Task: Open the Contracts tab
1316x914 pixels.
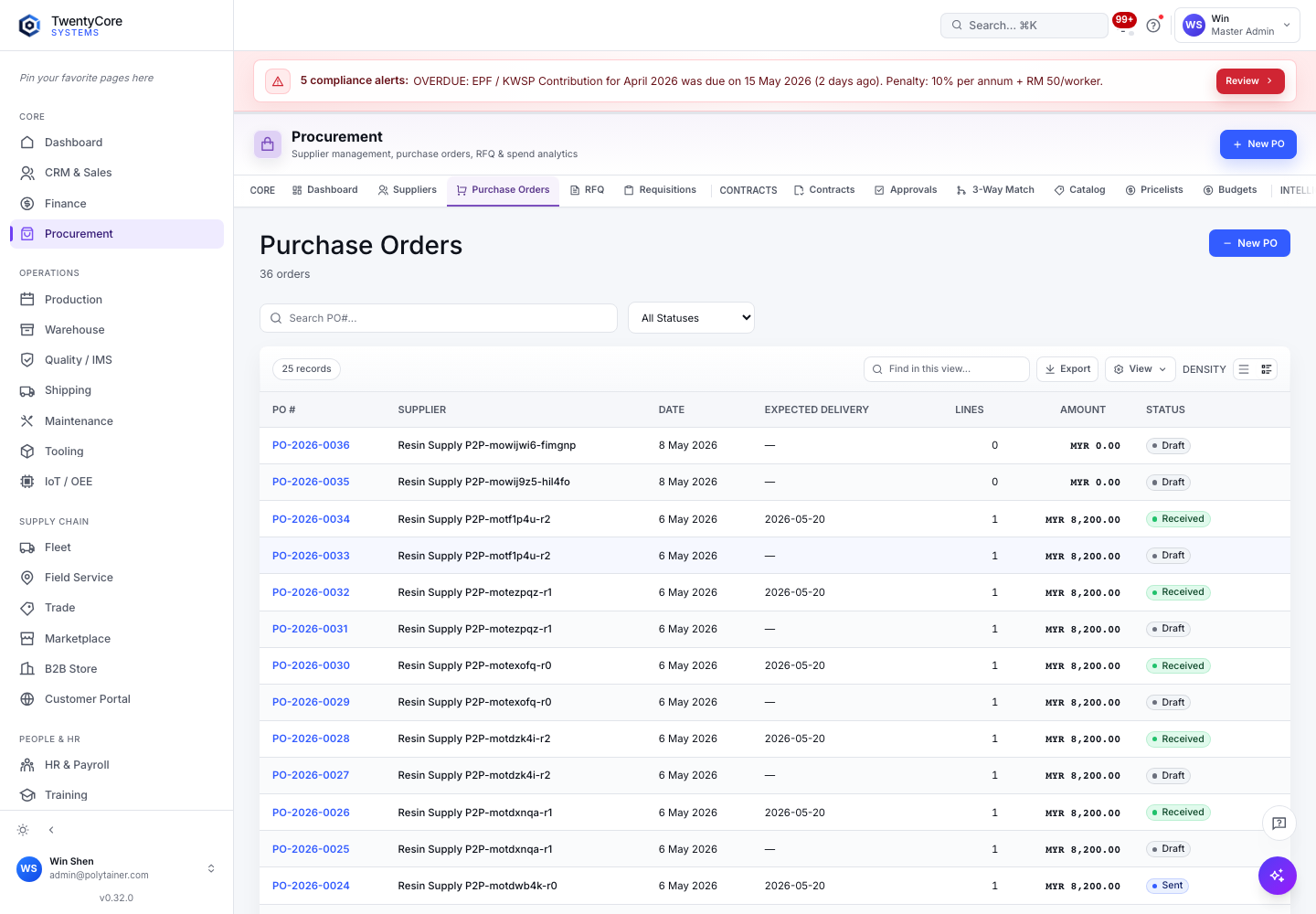Action: click(x=824, y=190)
